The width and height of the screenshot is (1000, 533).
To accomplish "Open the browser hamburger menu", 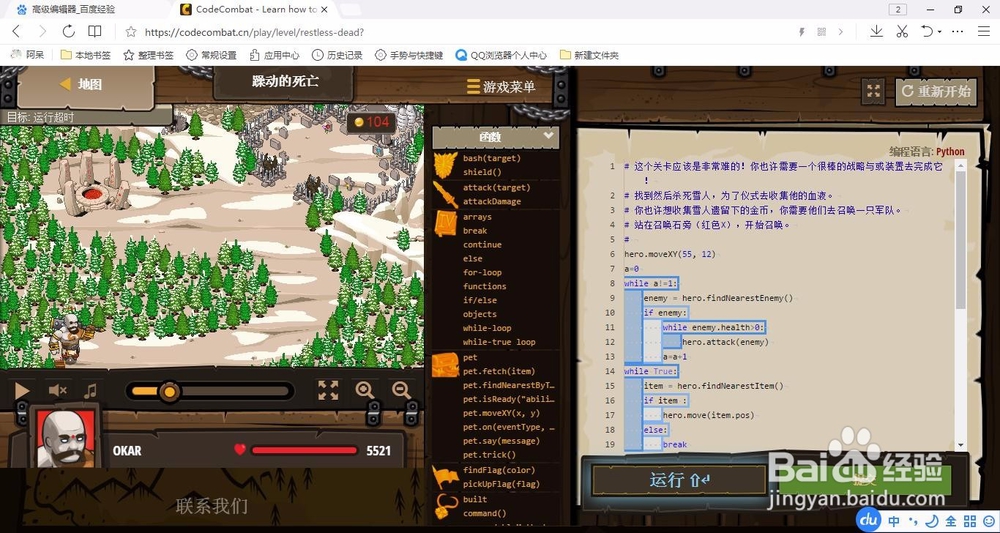I will pyautogui.click(x=983, y=31).
